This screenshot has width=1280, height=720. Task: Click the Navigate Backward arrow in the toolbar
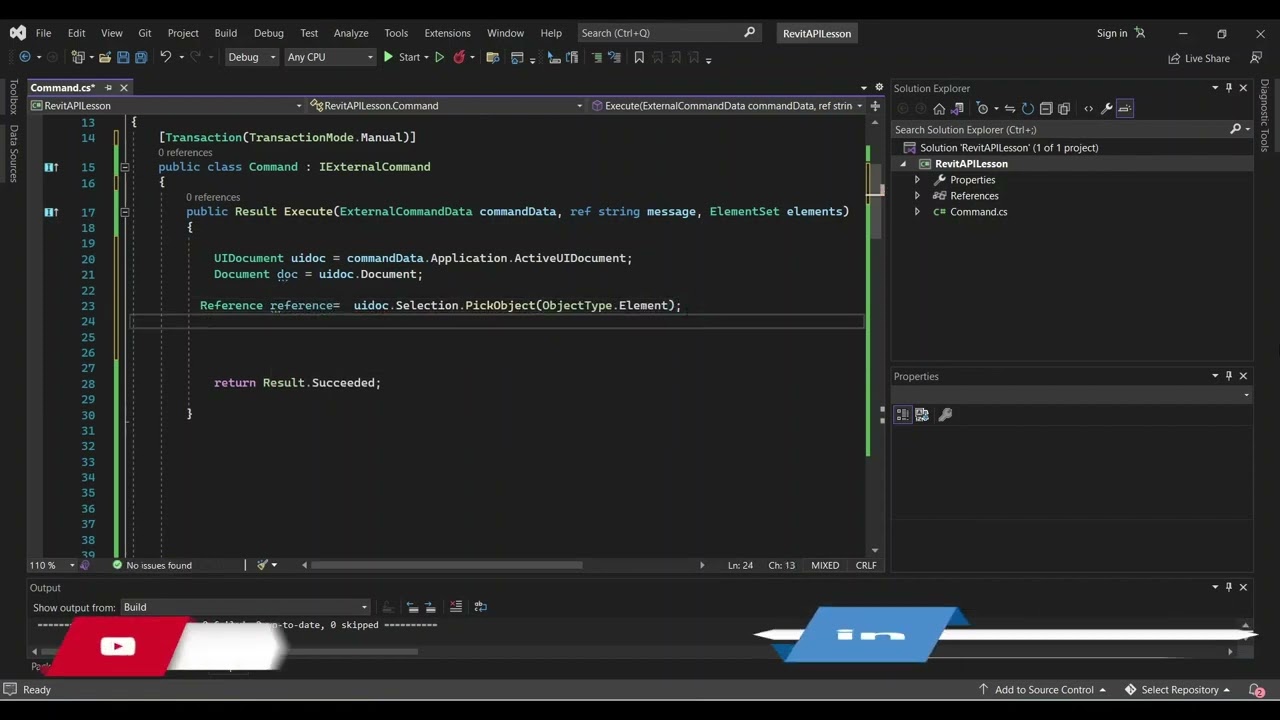[25, 57]
